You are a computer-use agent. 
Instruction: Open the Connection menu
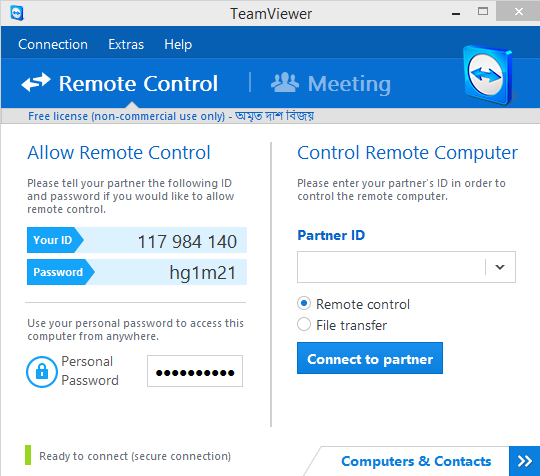53,44
